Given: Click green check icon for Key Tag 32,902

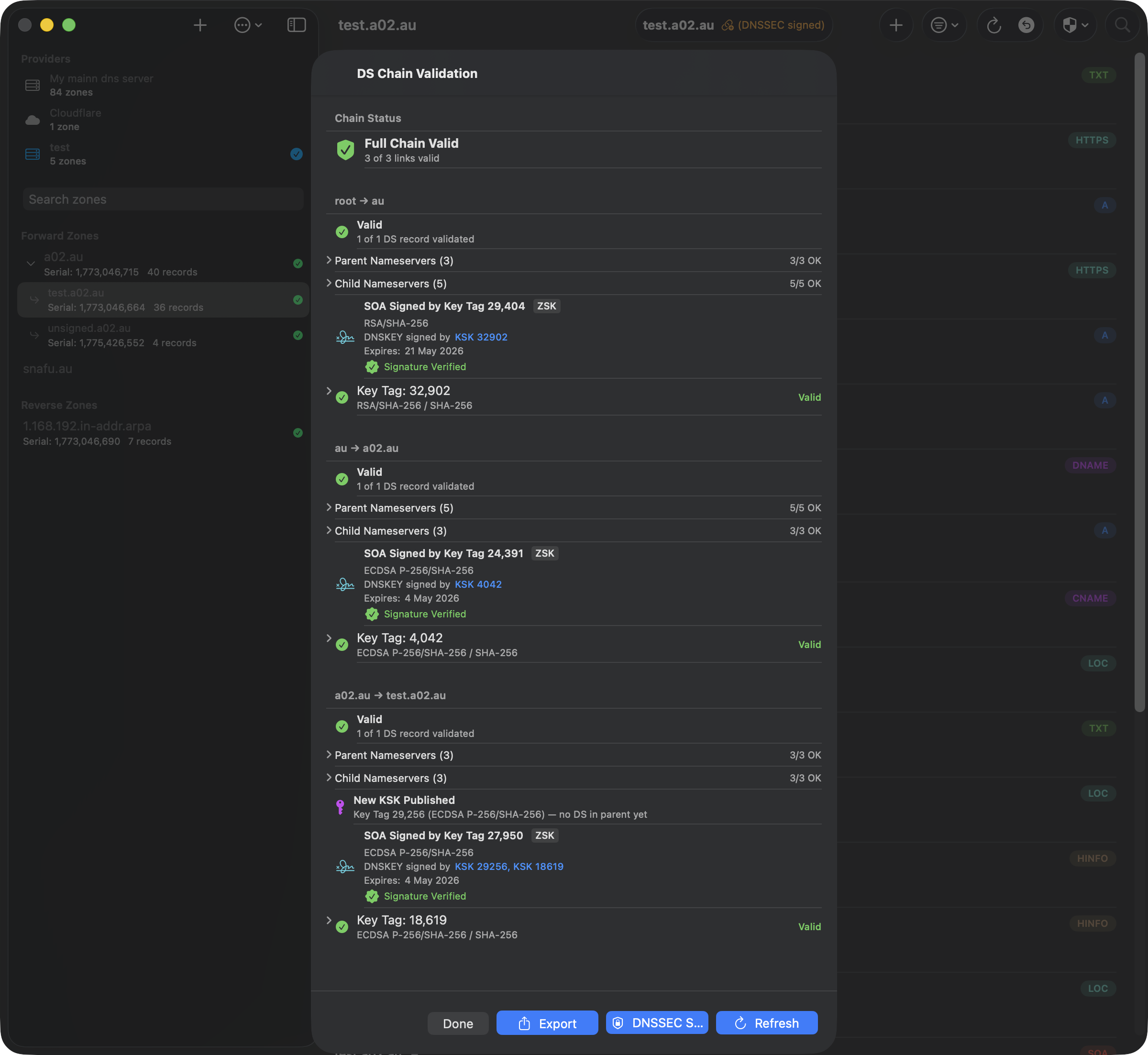Looking at the screenshot, I should tap(342, 397).
